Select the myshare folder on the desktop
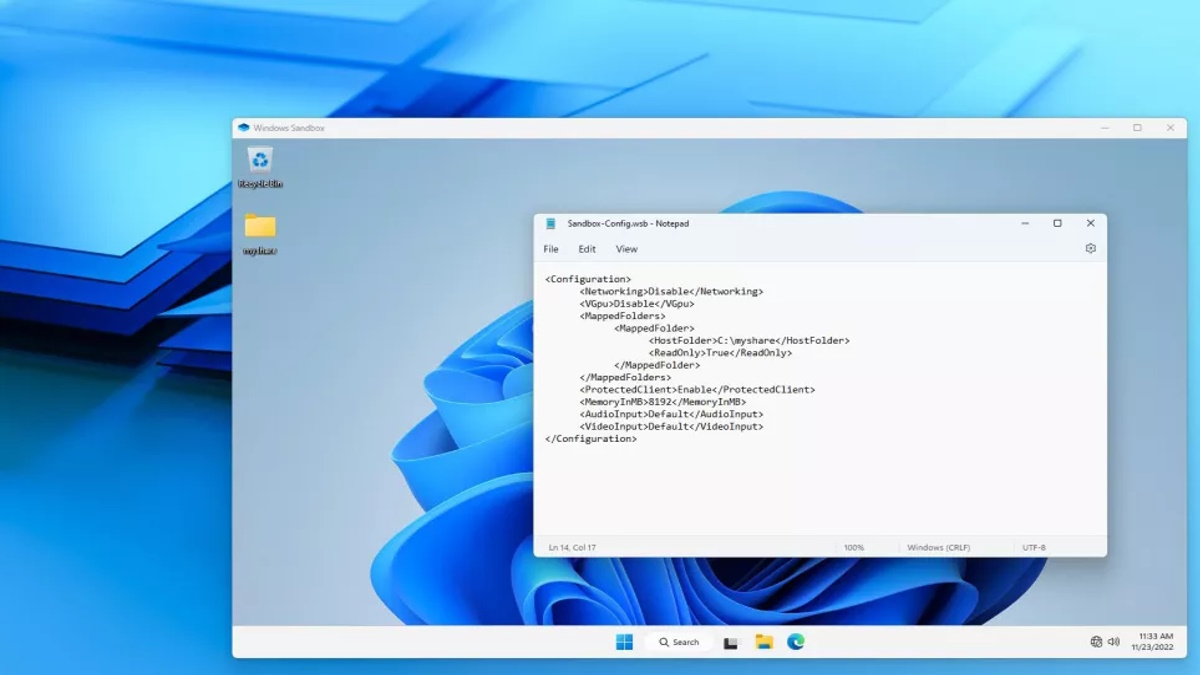1200x675 pixels. (x=260, y=233)
